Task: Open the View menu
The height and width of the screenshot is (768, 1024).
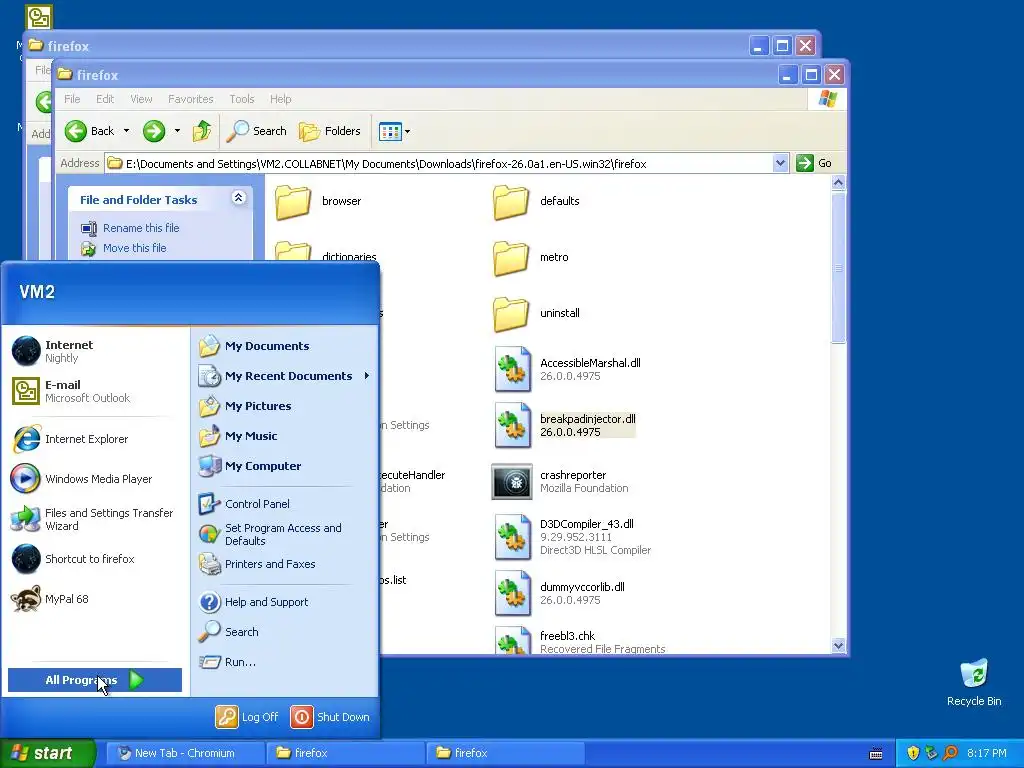Action: click(x=141, y=99)
